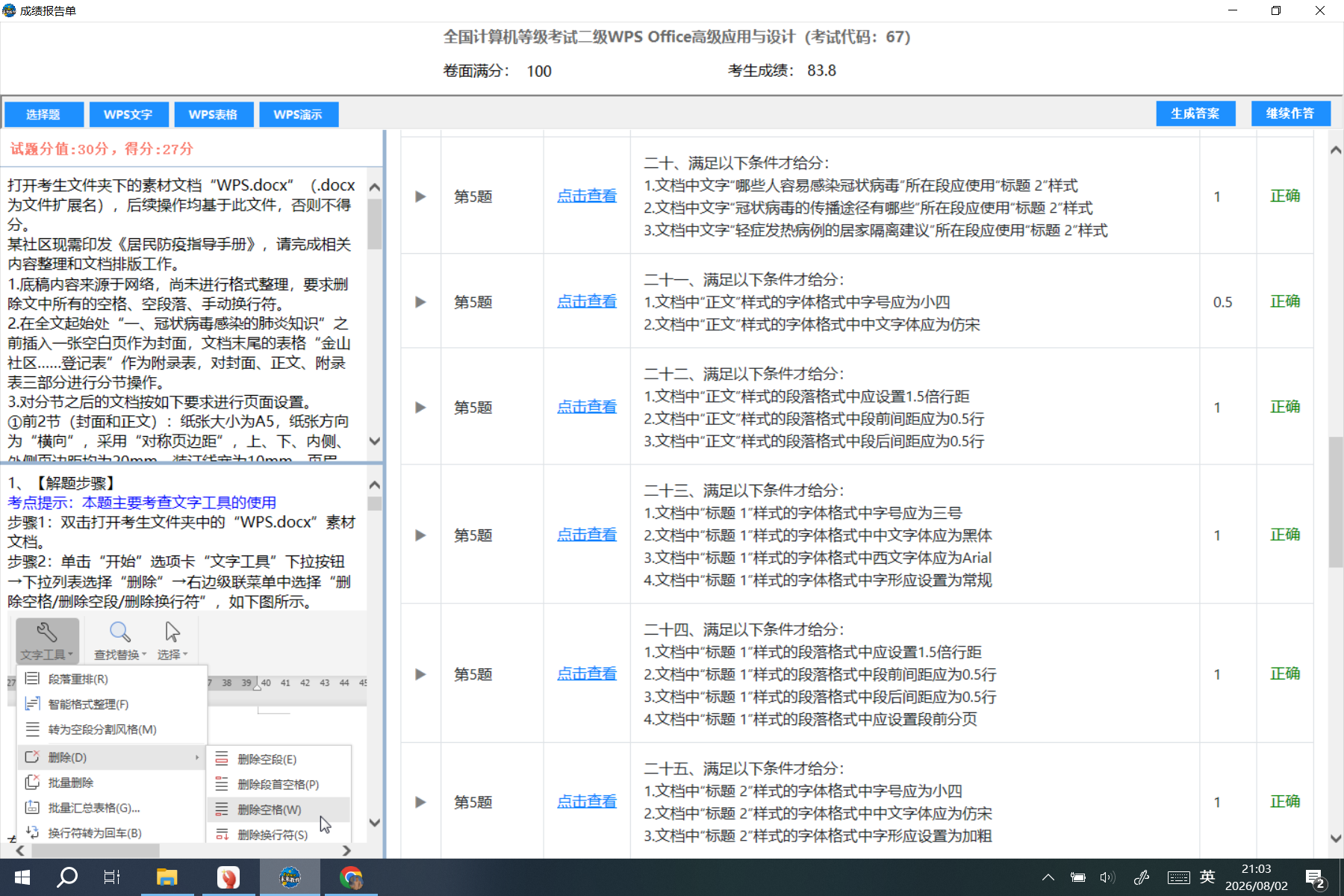Expand the 二十四 row about 标题 1 paragraph
This screenshot has height=896, width=1344.
tap(420, 674)
